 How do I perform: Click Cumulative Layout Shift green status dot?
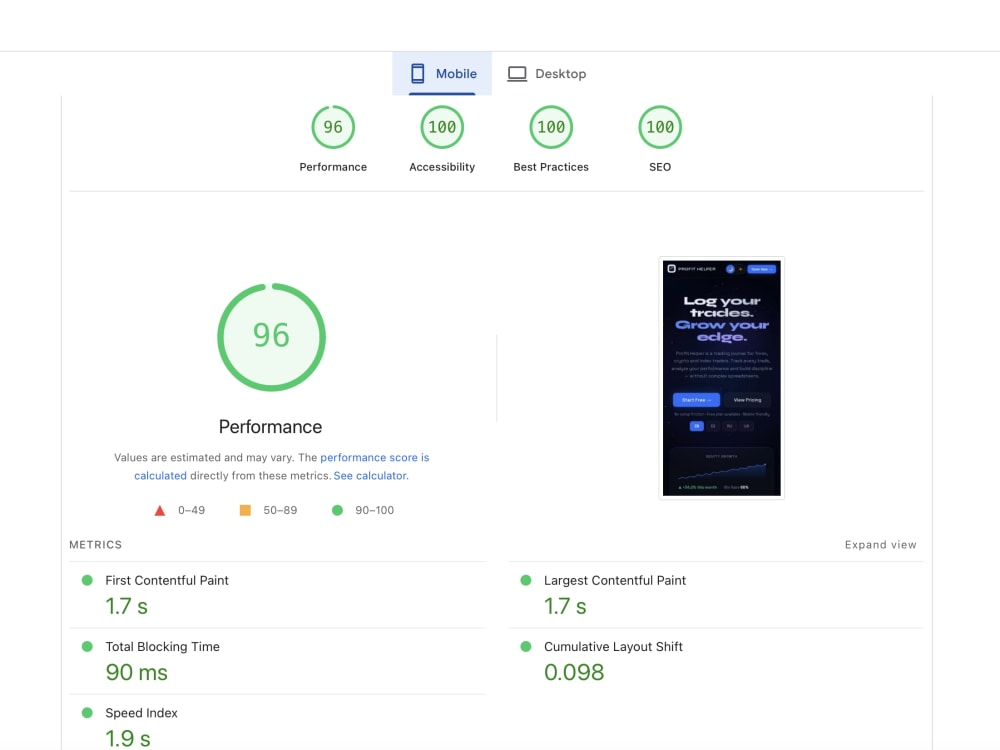pos(526,647)
